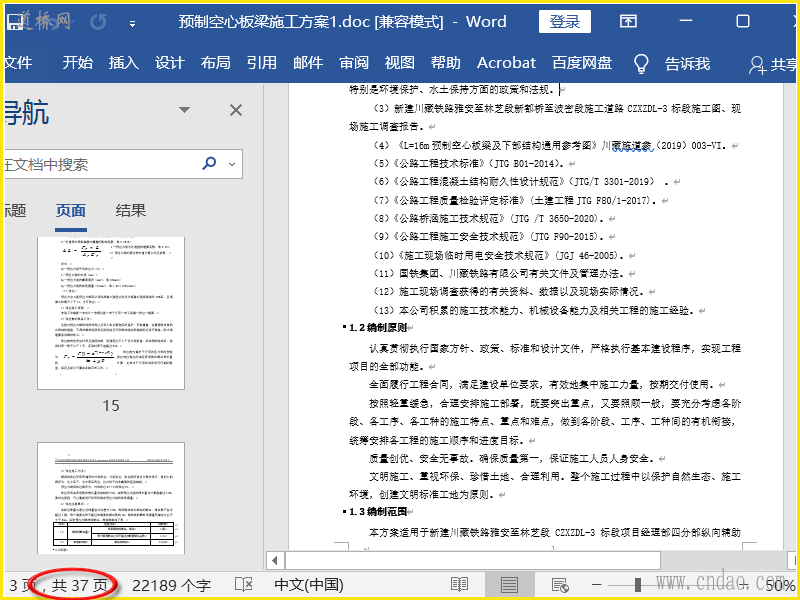The height and width of the screenshot is (600, 800).
Task: Switch to Read Mode view icon
Action: point(460,585)
